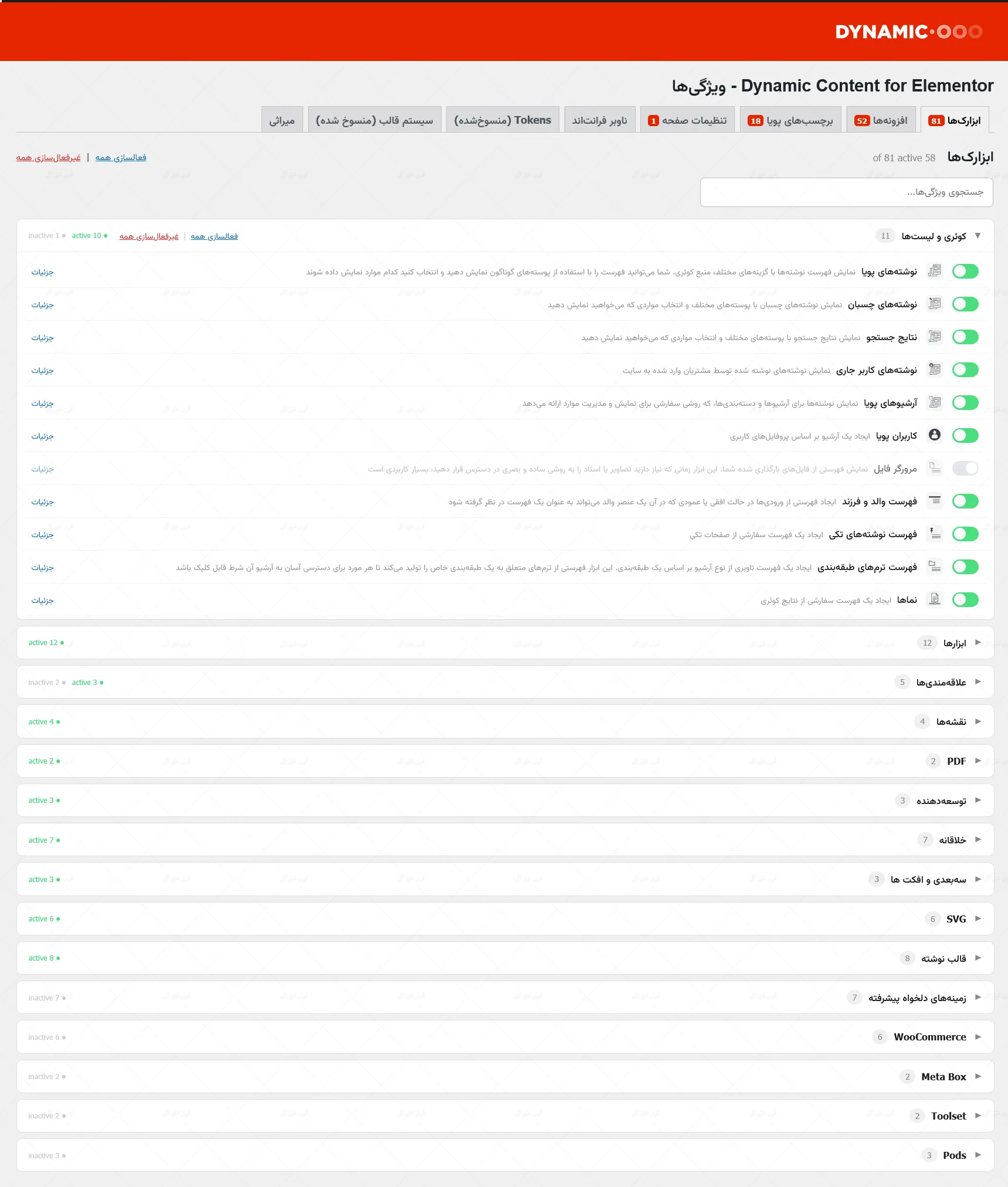Open جزئیات for کاربران پویا
The width and height of the screenshot is (1008, 1187).
(43, 436)
